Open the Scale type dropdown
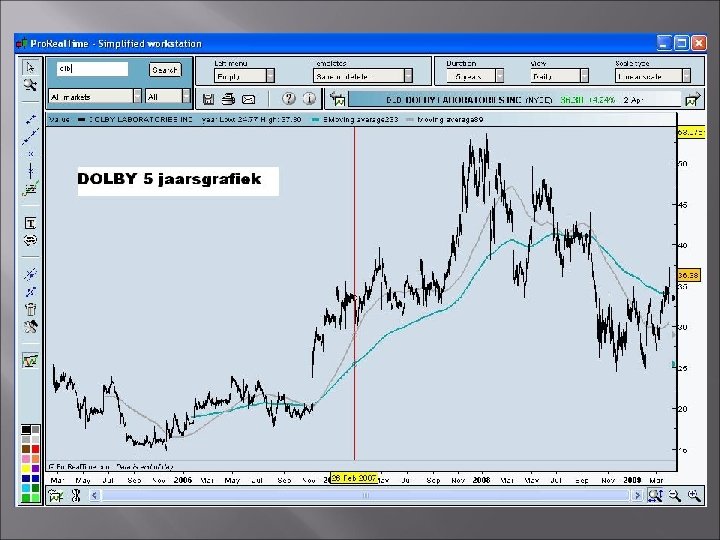Image resolution: width=720 pixels, height=540 pixels. tap(652, 76)
